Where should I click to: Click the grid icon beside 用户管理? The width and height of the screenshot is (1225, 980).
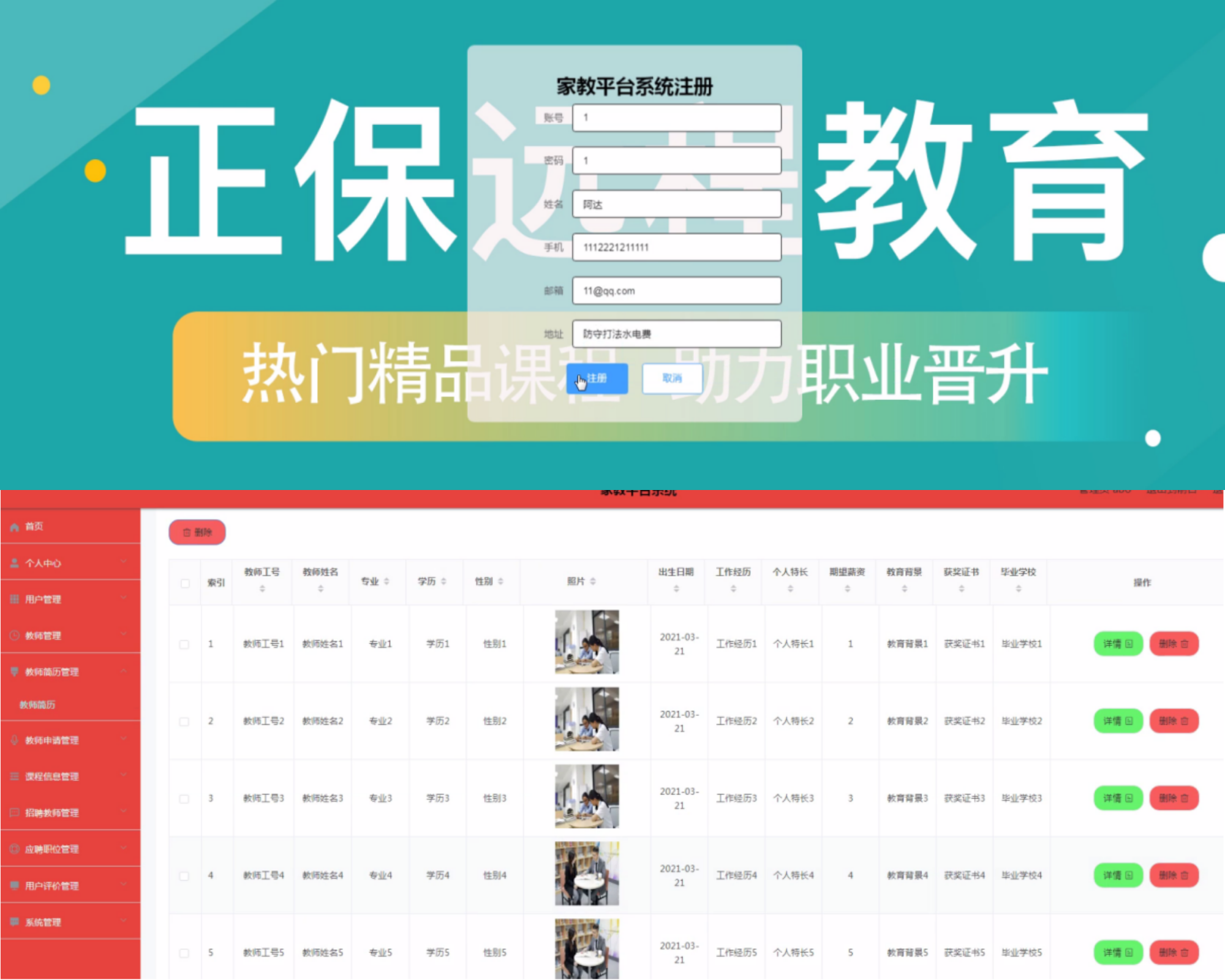[15, 599]
